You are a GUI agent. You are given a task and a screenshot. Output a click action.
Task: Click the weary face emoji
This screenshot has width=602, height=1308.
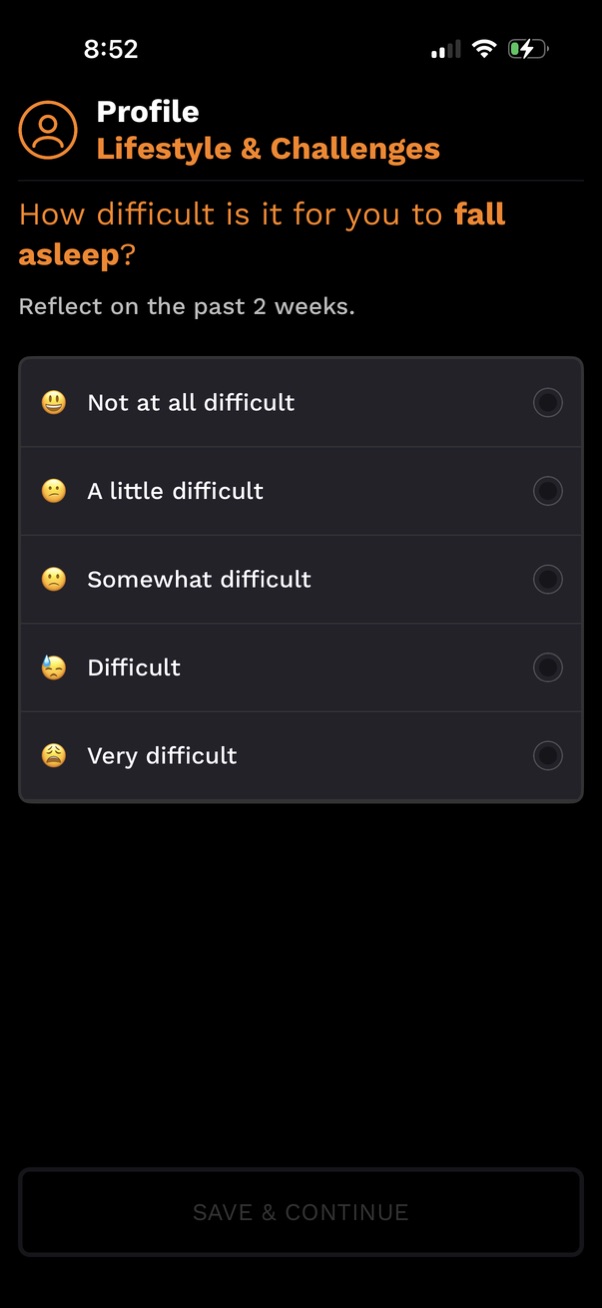click(x=54, y=755)
